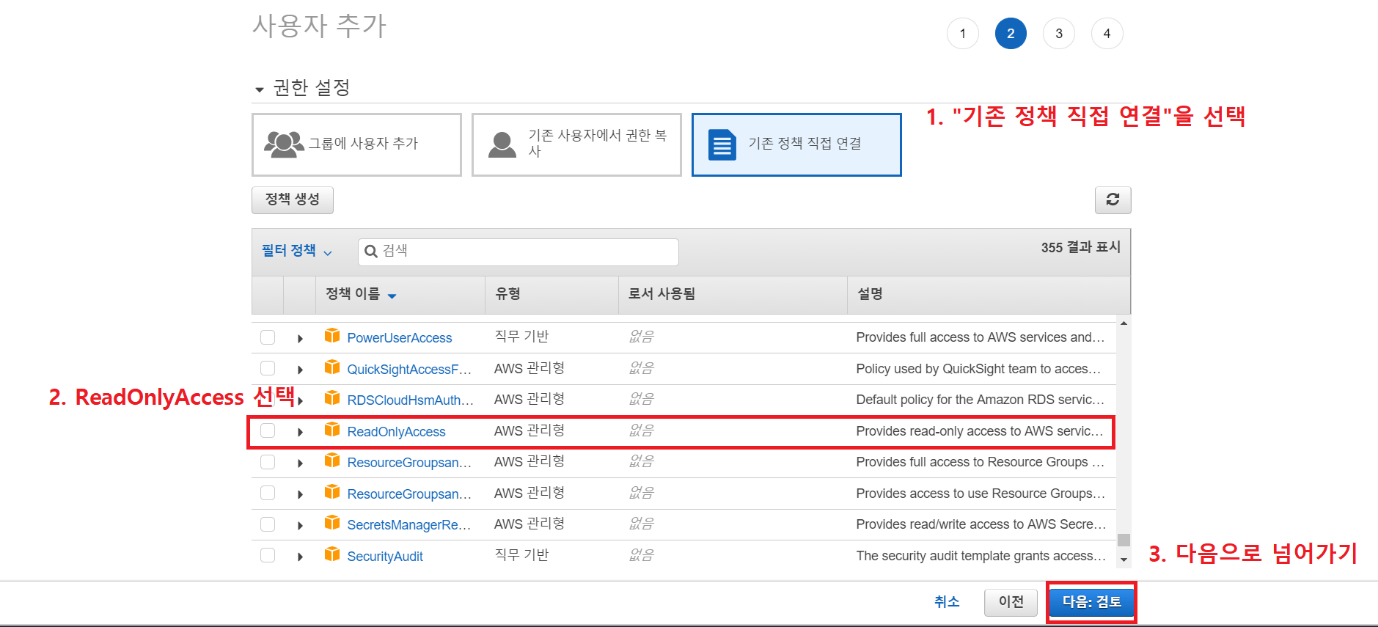Click inside the 검색 policy search field
Viewport: 1378px width, 627px height.
(x=525, y=252)
